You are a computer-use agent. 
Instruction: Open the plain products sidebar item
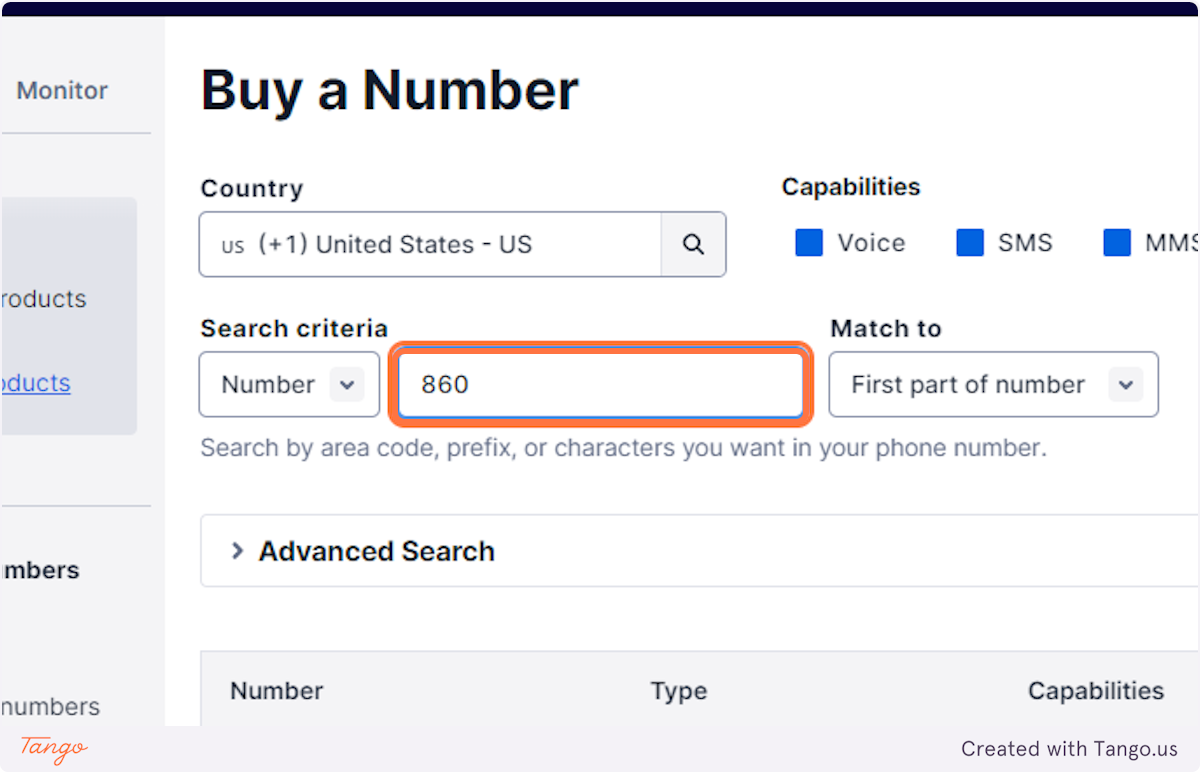(43, 298)
